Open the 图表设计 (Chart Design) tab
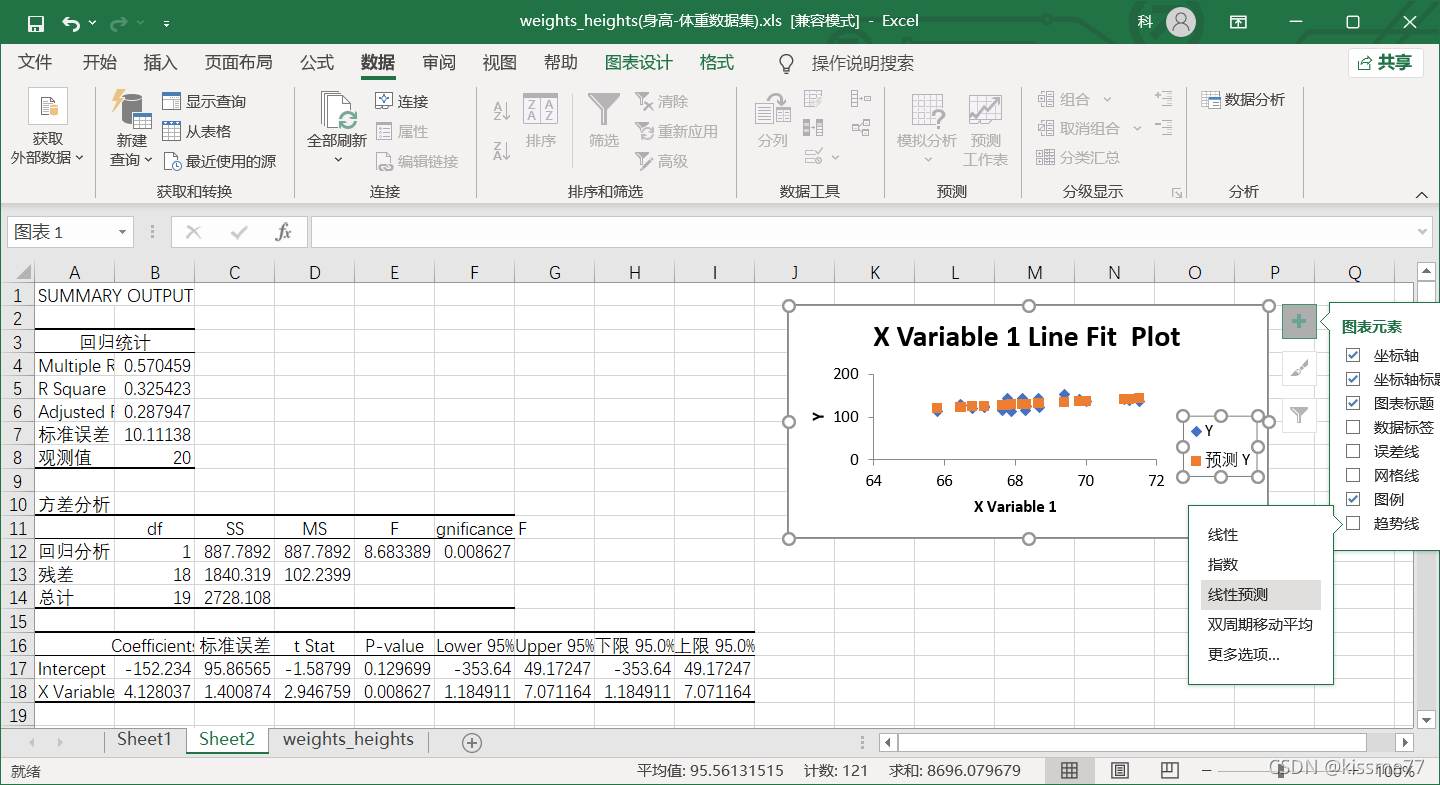Viewport: 1440px width, 785px height. coord(639,62)
